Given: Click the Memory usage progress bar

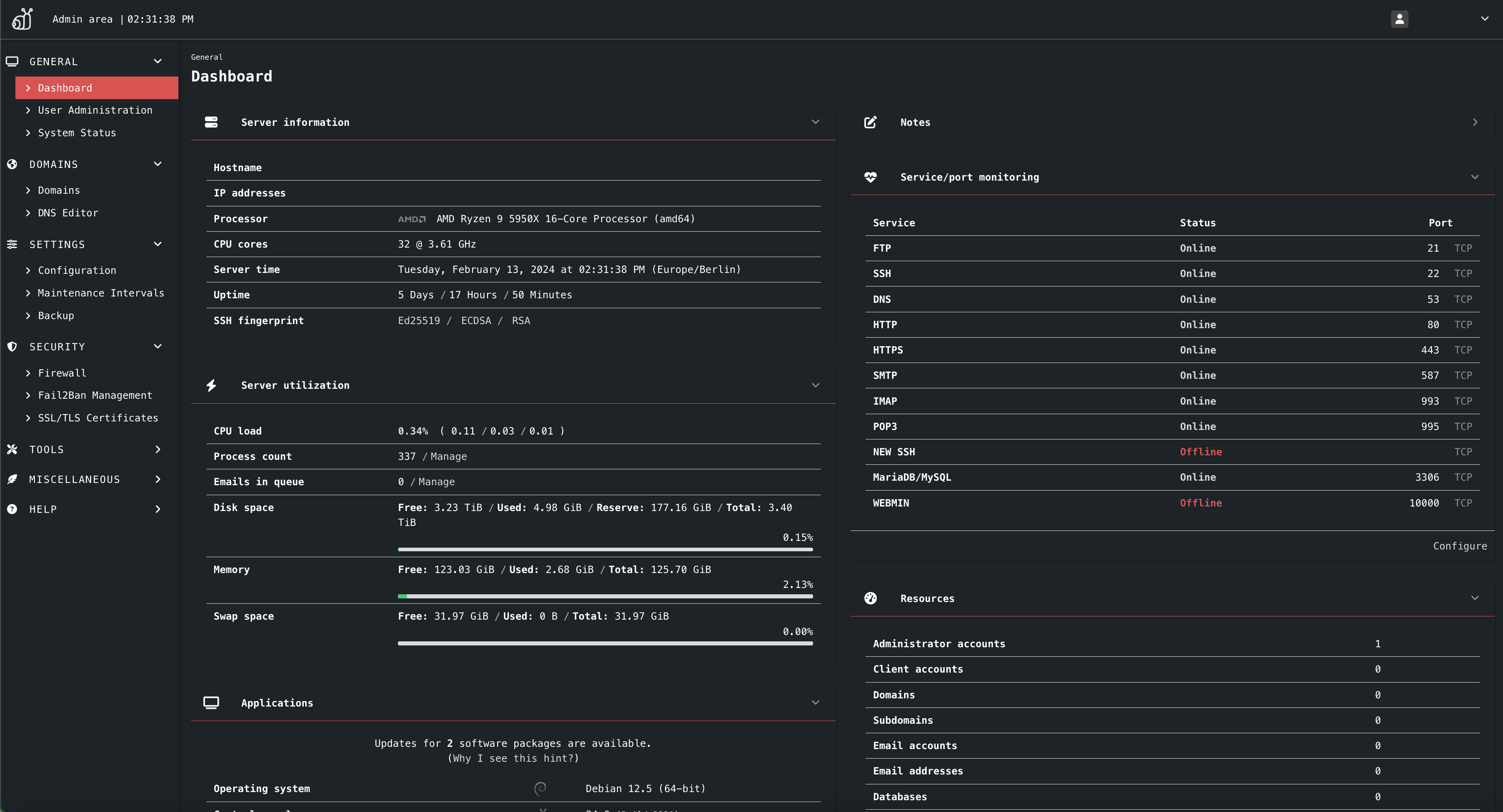Looking at the screenshot, I should click(x=605, y=596).
